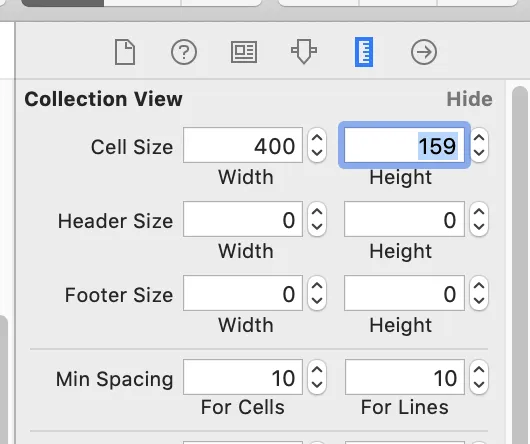This screenshot has width=530, height=444.
Task: Decrease Min Spacing For Lines stepper
Action: pos(479,385)
